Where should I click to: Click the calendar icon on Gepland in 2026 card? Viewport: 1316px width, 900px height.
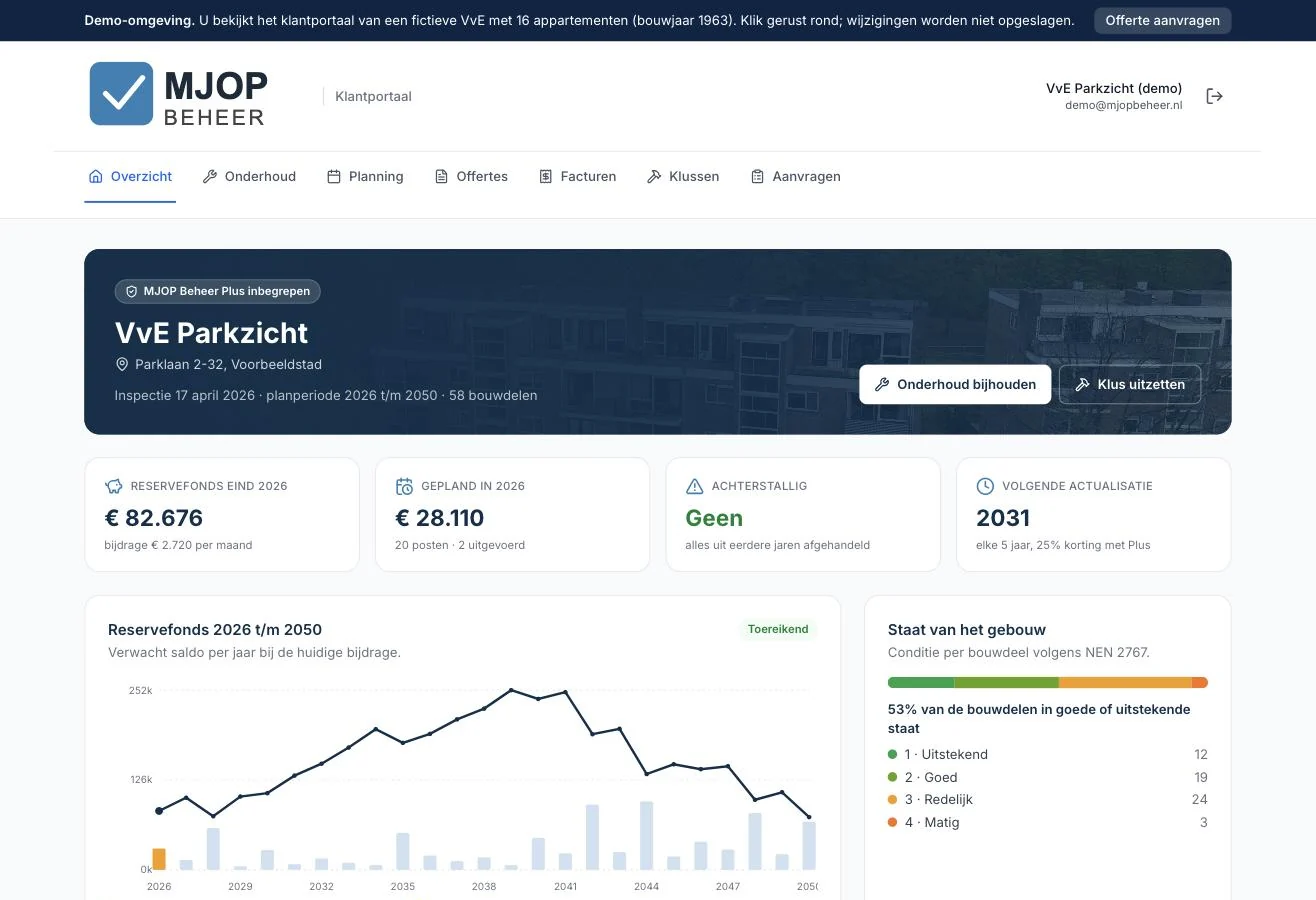coord(404,486)
